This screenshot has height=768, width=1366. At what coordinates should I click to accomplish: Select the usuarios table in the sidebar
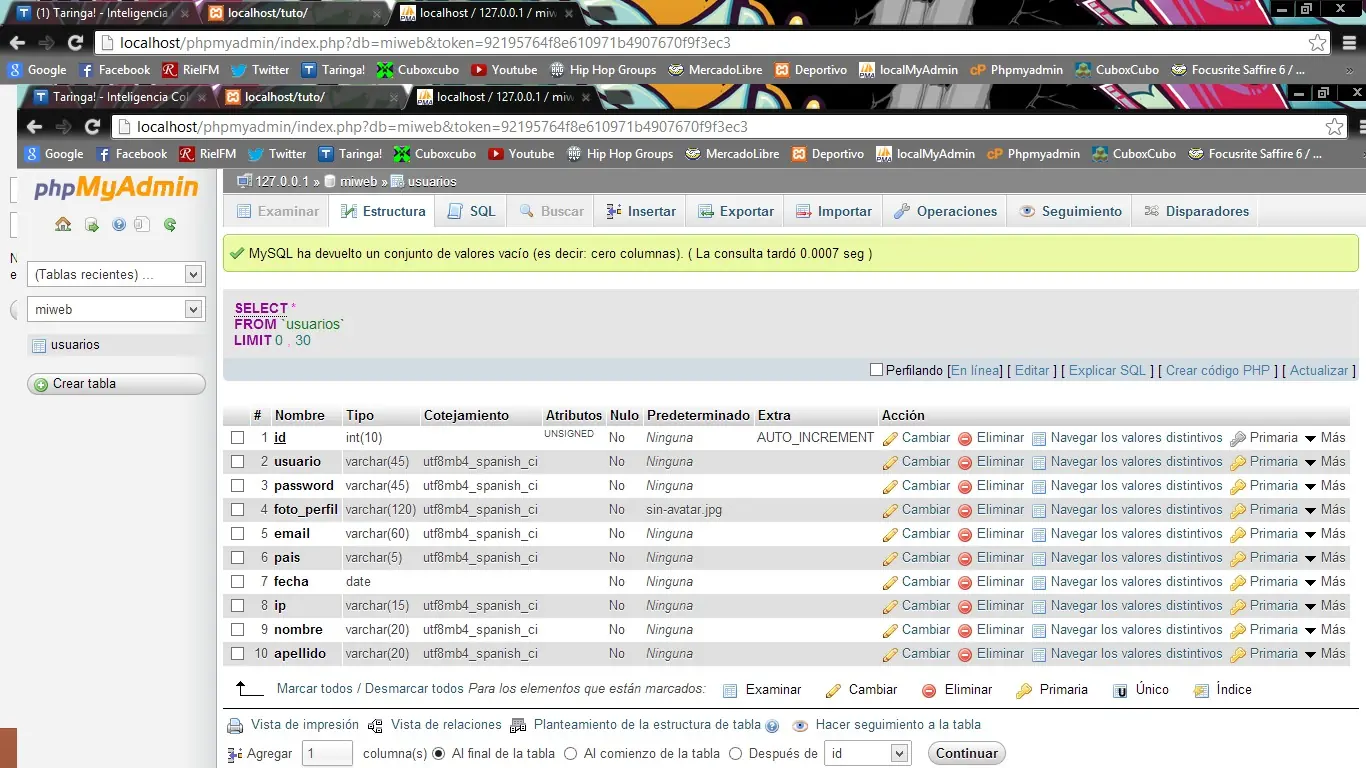(x=76, y=345)
